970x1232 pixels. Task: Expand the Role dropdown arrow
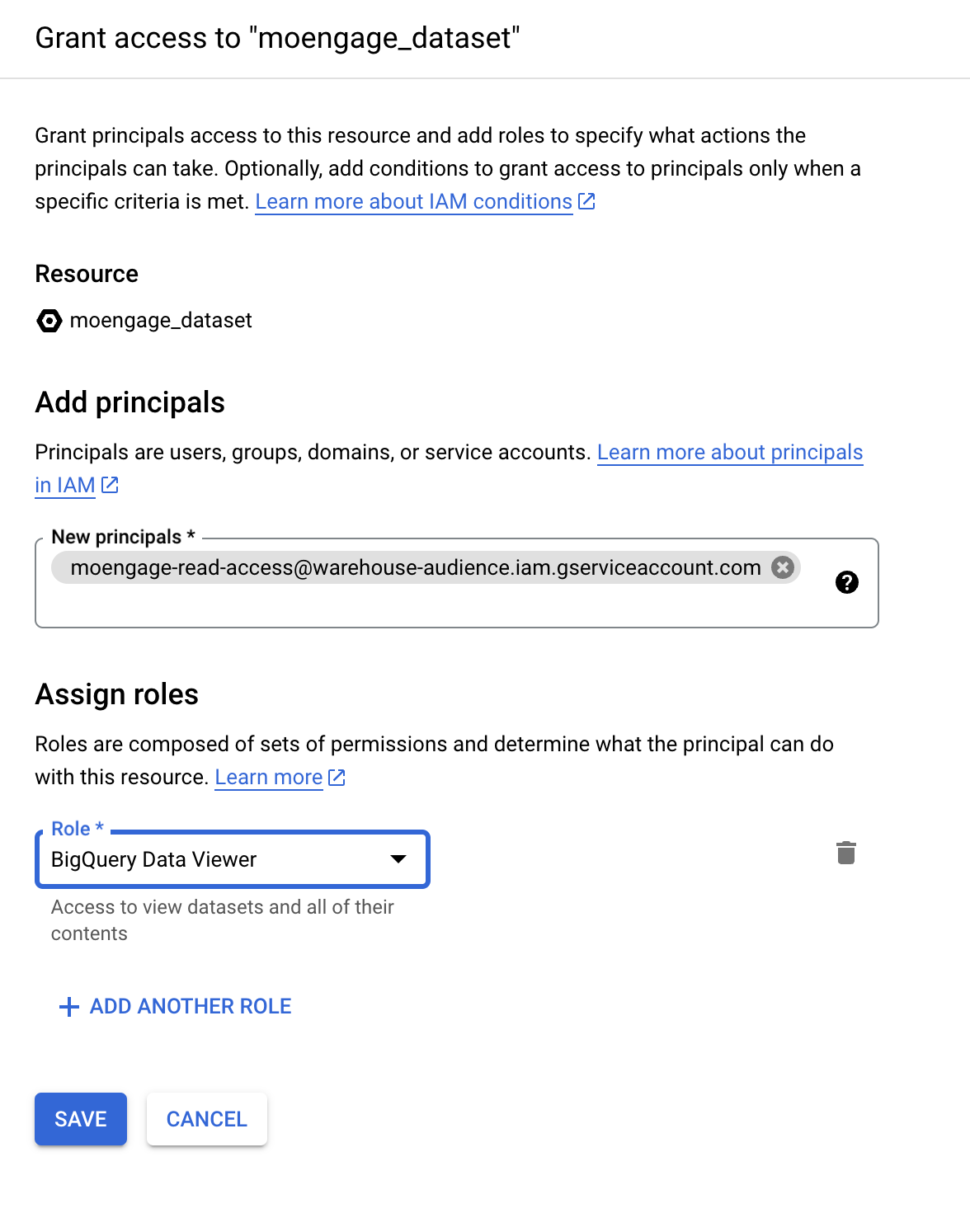pyautogui.click(x=398, y=859)
